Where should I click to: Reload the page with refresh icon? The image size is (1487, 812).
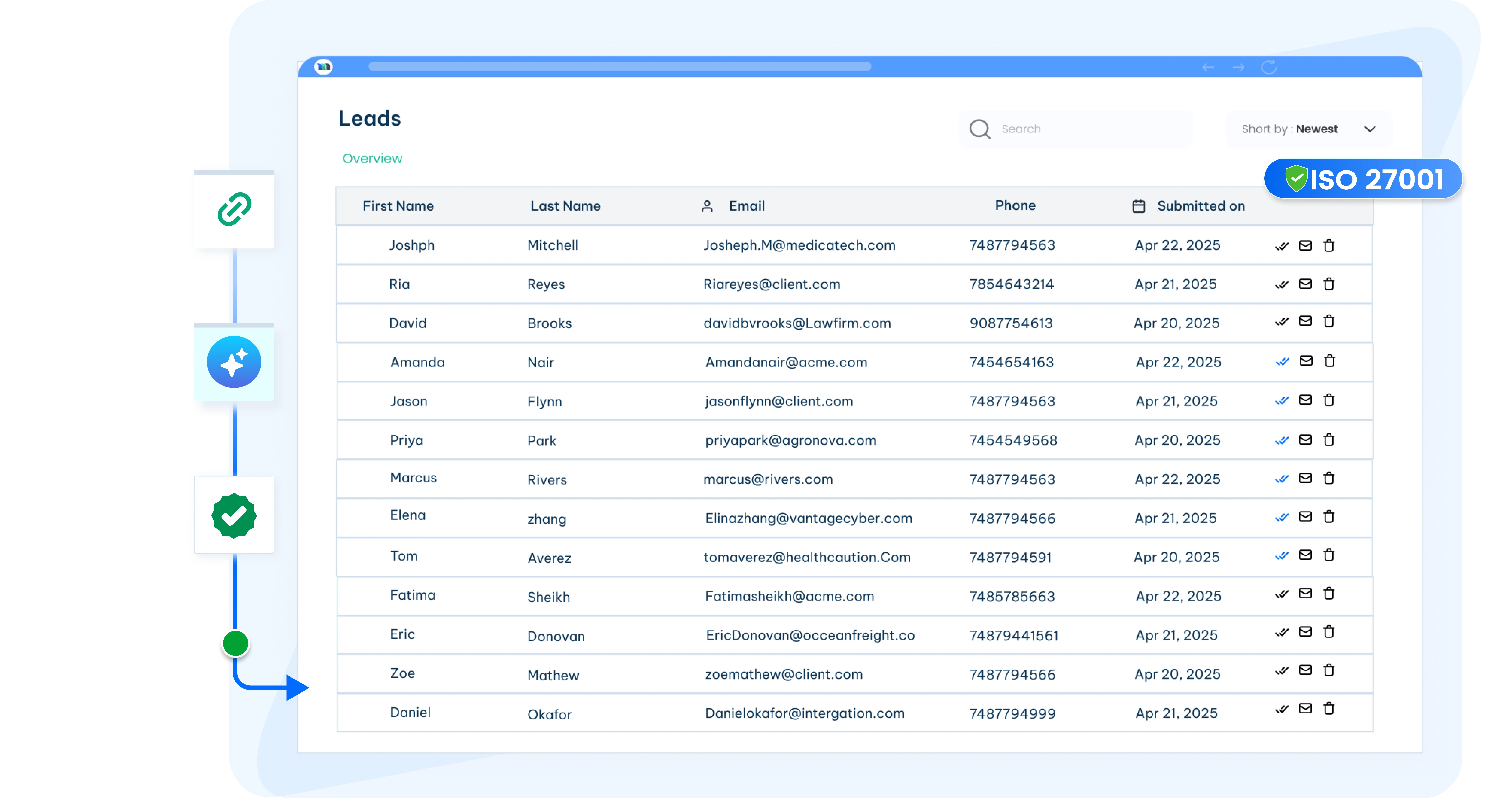pos(1269,67)
